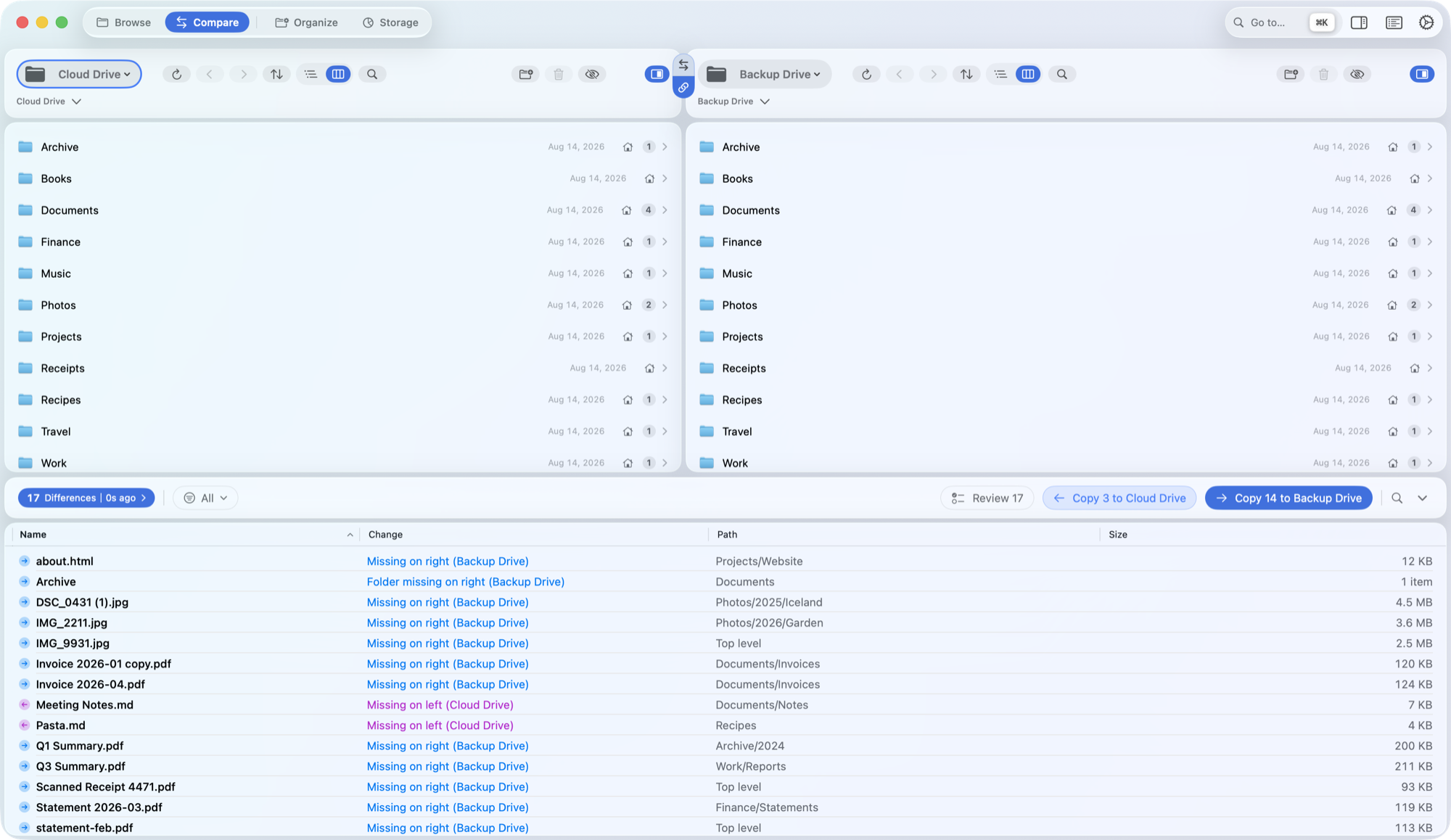Click home icon on Cloud Drive Travel row
1451x840 pixels.
click(628, 432)
